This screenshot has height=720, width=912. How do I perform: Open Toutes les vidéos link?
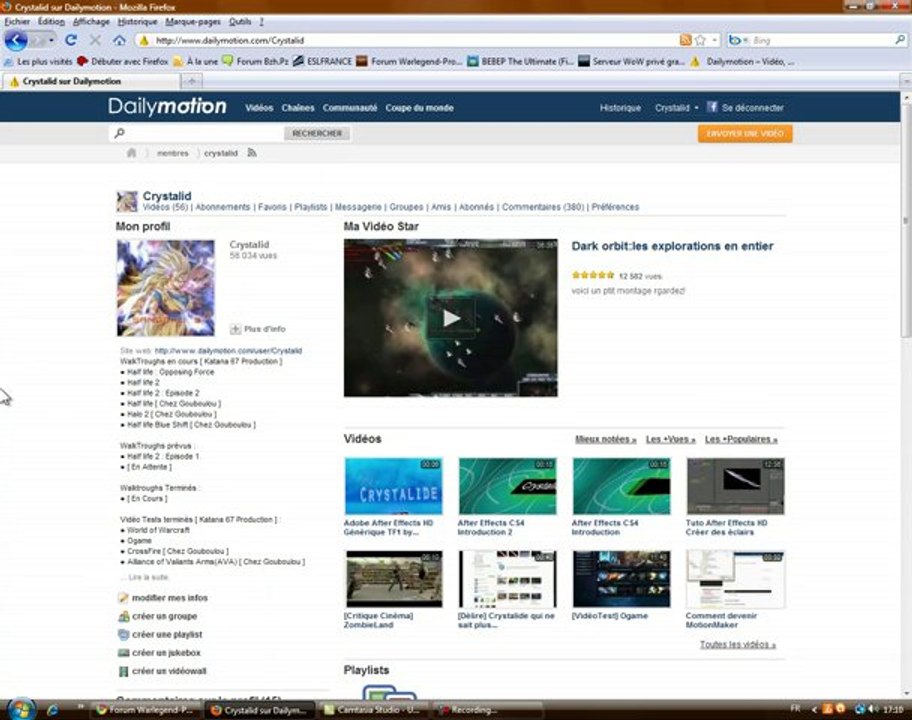coord(738,644)
